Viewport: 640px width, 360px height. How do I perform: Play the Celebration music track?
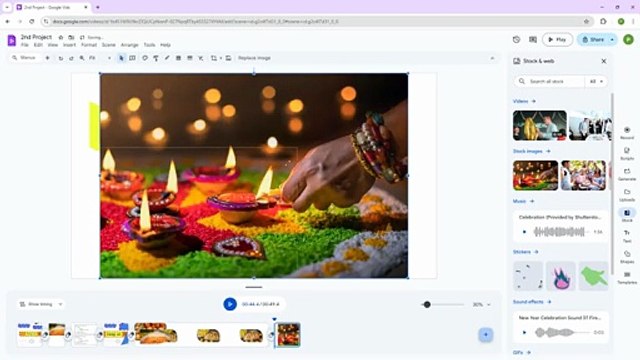coord(524,232)
